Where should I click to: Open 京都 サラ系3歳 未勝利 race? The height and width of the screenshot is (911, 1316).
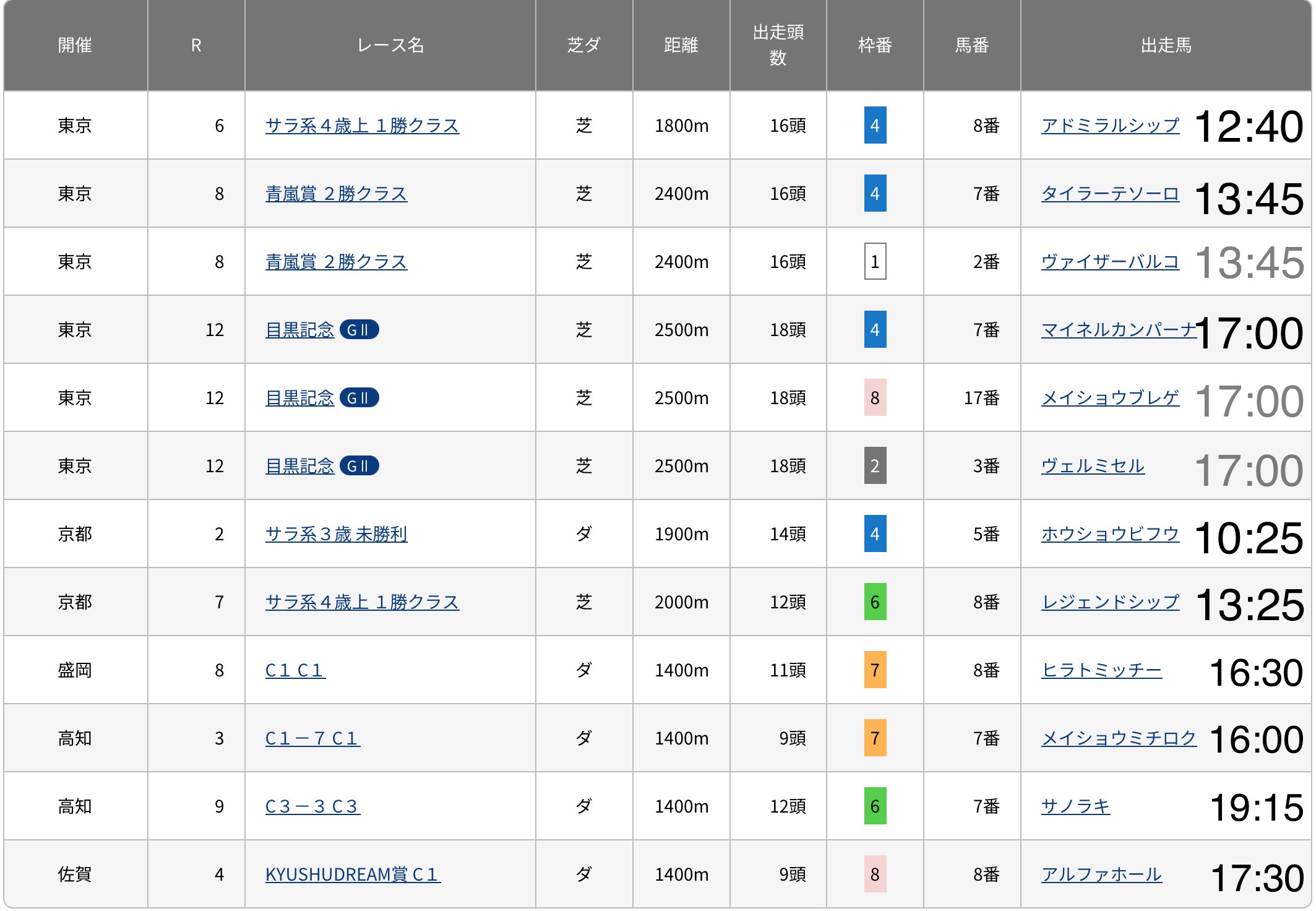336,534
